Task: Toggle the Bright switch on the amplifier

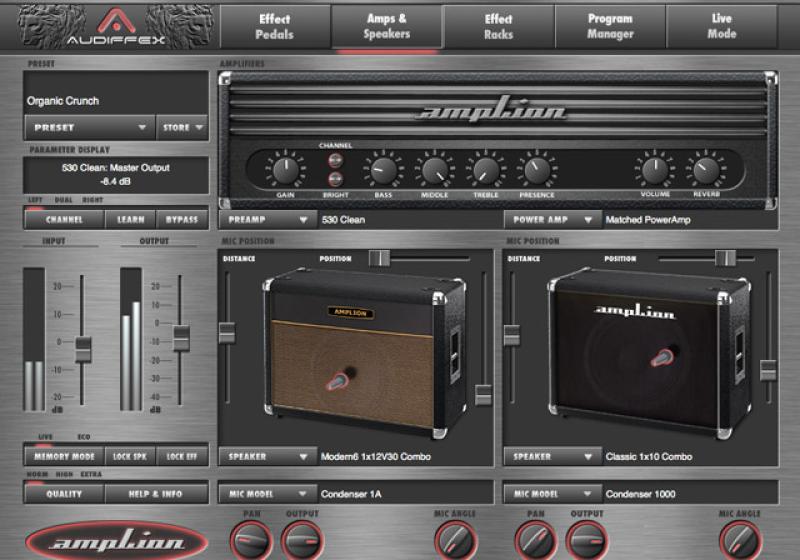Action: tap(335, 179)
